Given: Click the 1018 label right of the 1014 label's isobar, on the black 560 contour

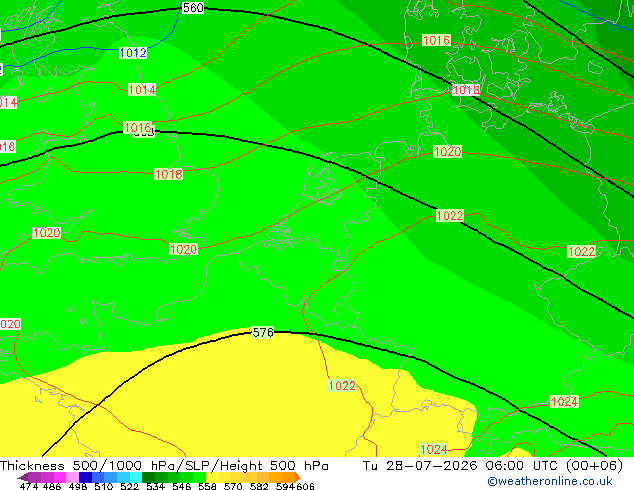Looking at the screenshot, I should click(466, 89).
